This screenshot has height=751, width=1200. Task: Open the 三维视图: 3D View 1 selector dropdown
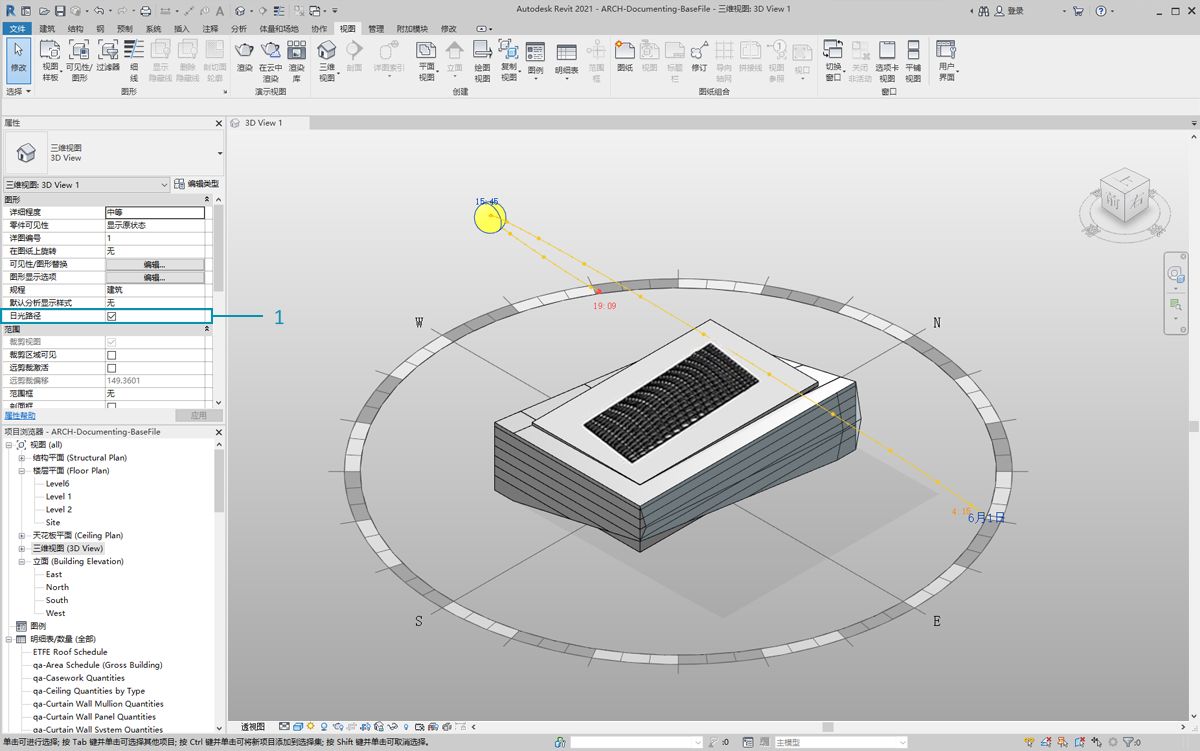[x=87, y=185]
